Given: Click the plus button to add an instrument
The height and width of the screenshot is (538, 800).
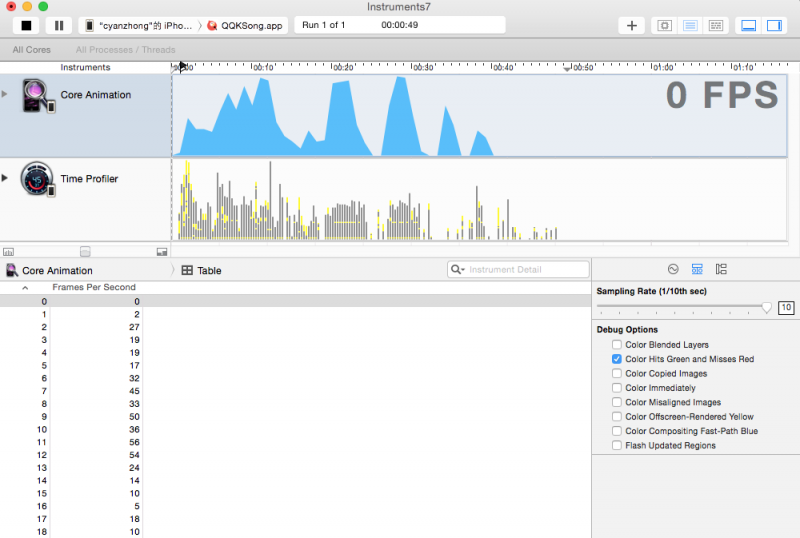Looking at the screenshot, I should [x=631, y=25].
